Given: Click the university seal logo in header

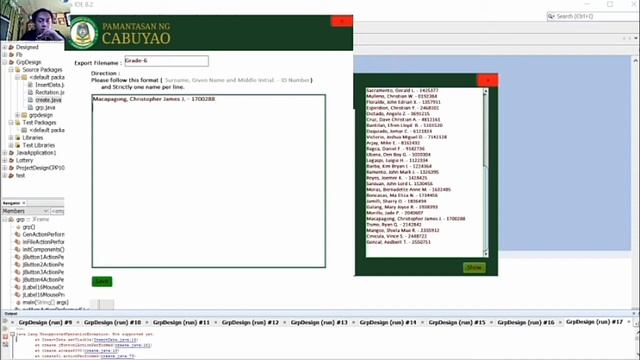Looking at the screenshot, I should coord(83,33).
